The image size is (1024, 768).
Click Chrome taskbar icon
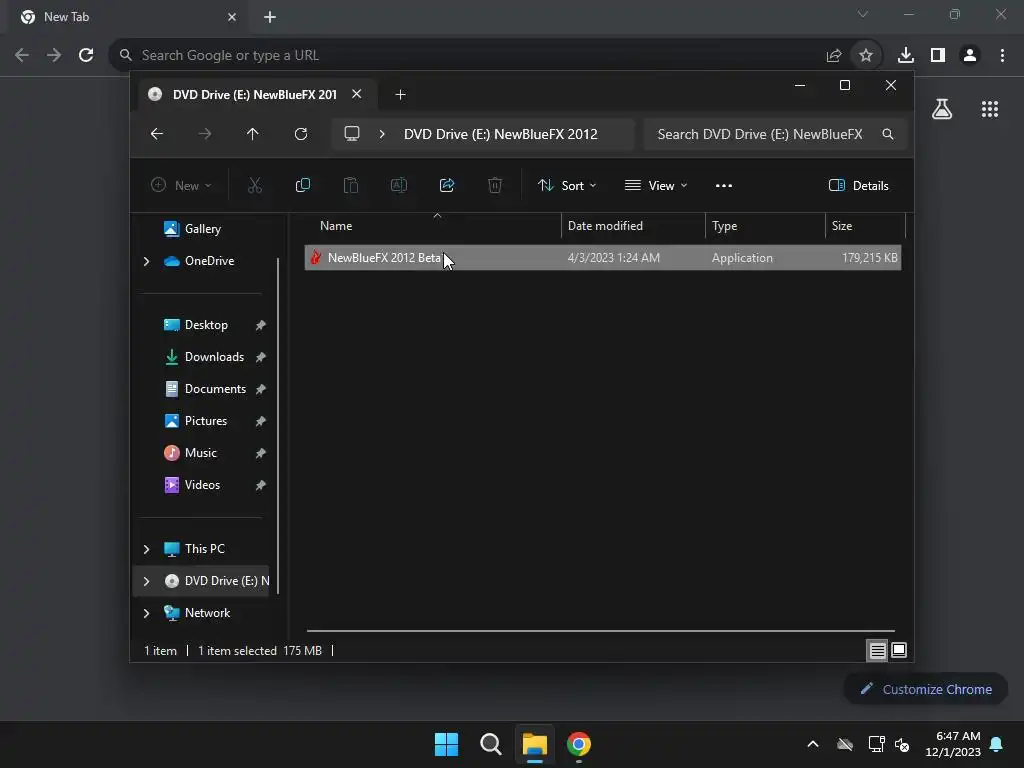[579, 744]
